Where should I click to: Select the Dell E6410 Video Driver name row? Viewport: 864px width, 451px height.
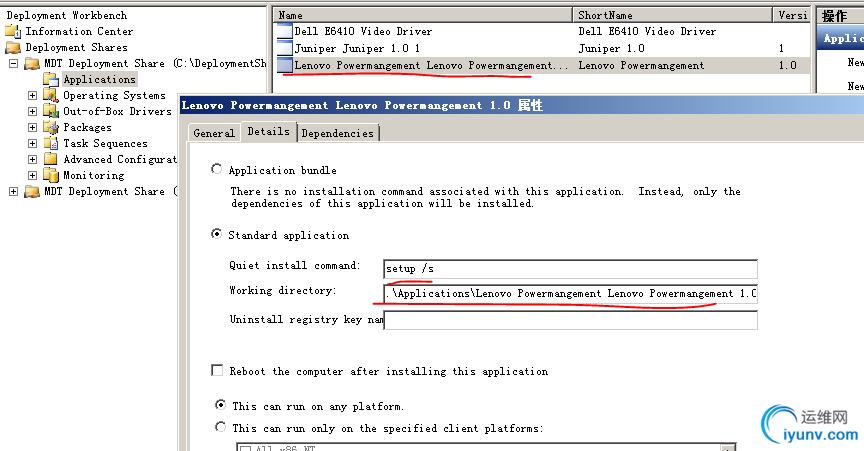tap(363, 31)
